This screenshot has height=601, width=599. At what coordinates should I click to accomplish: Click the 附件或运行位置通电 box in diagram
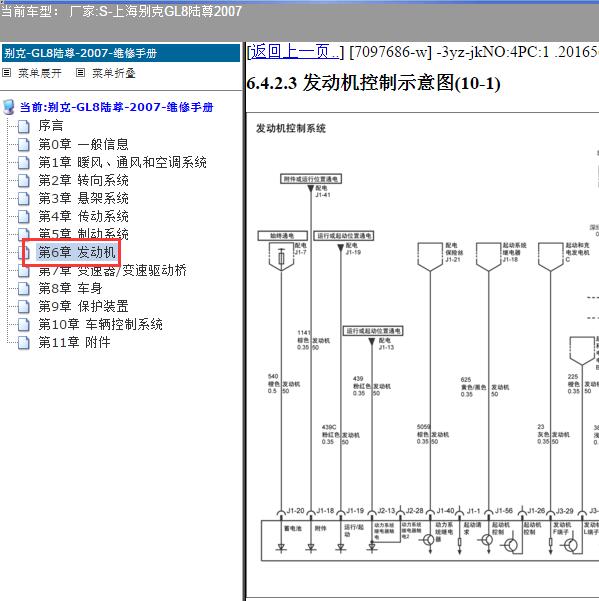click(311, 179)
